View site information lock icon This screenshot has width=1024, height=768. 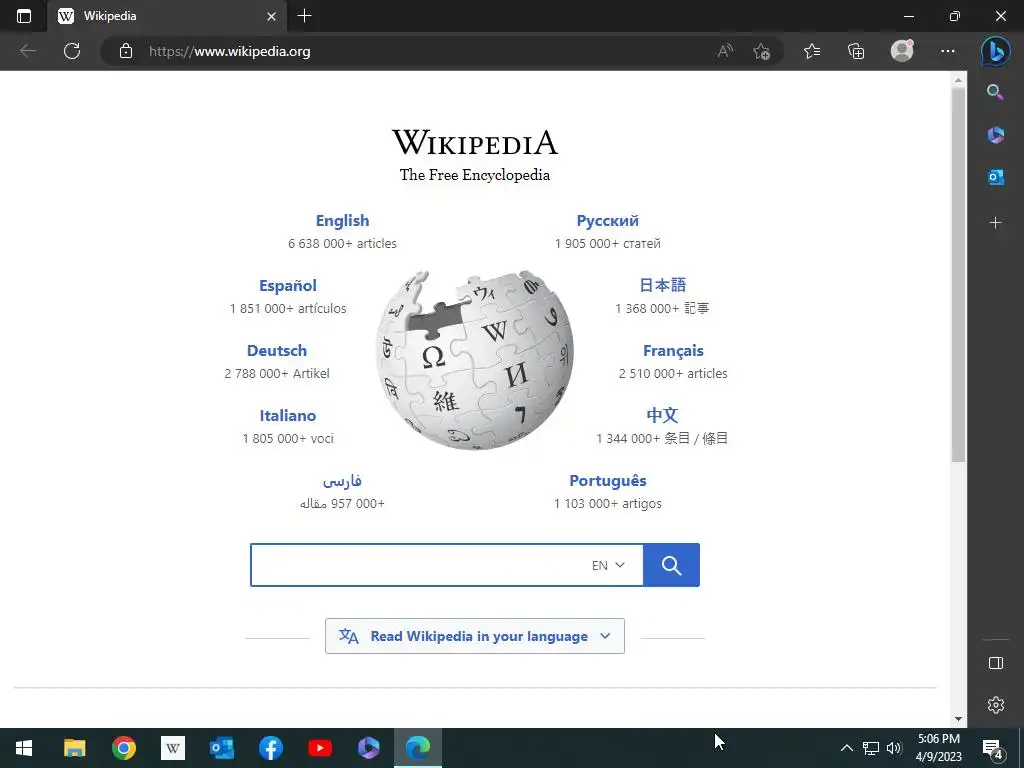point(126,51)
